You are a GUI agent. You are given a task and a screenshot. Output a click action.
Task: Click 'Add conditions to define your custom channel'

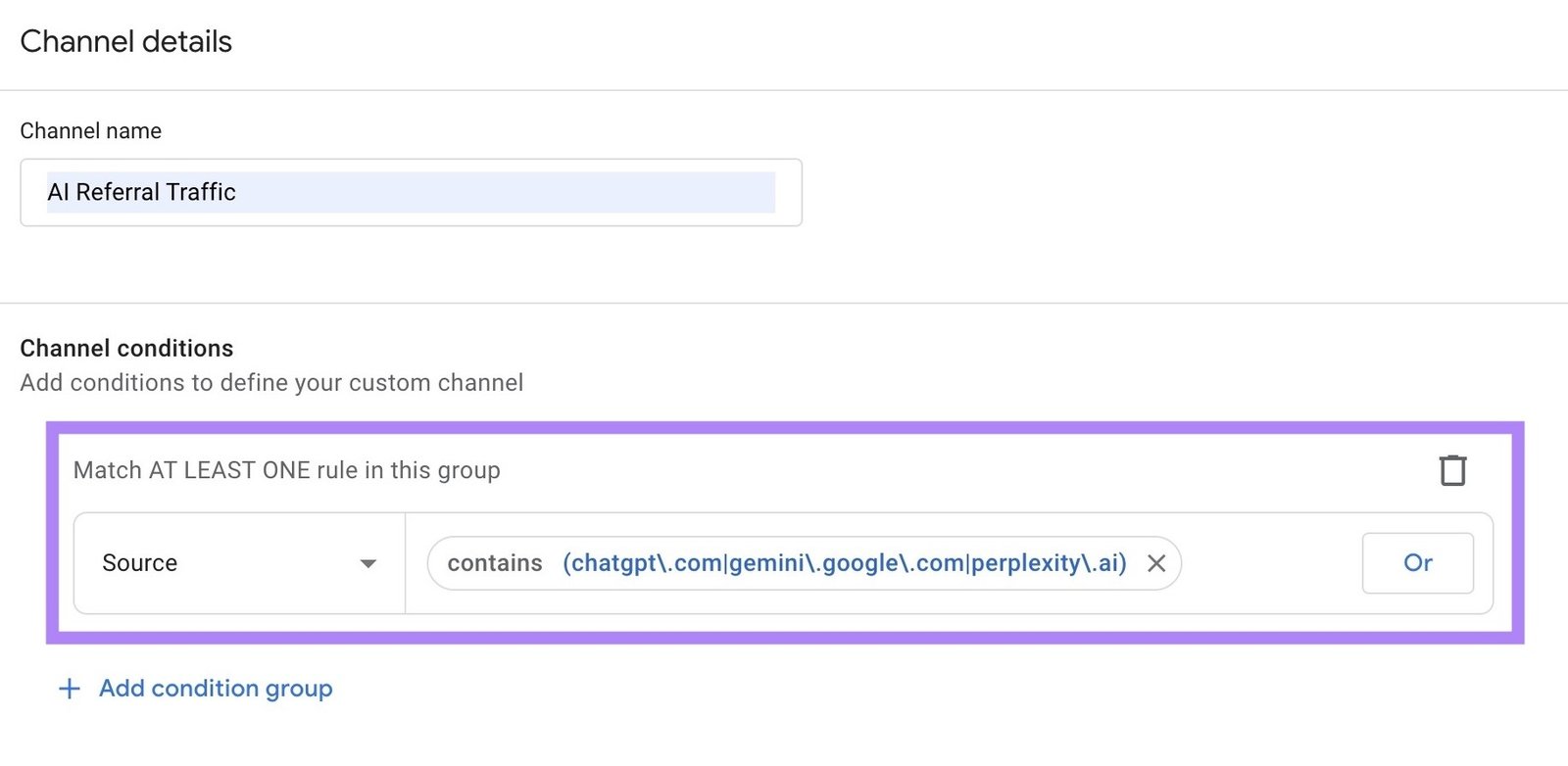[271, 383]
